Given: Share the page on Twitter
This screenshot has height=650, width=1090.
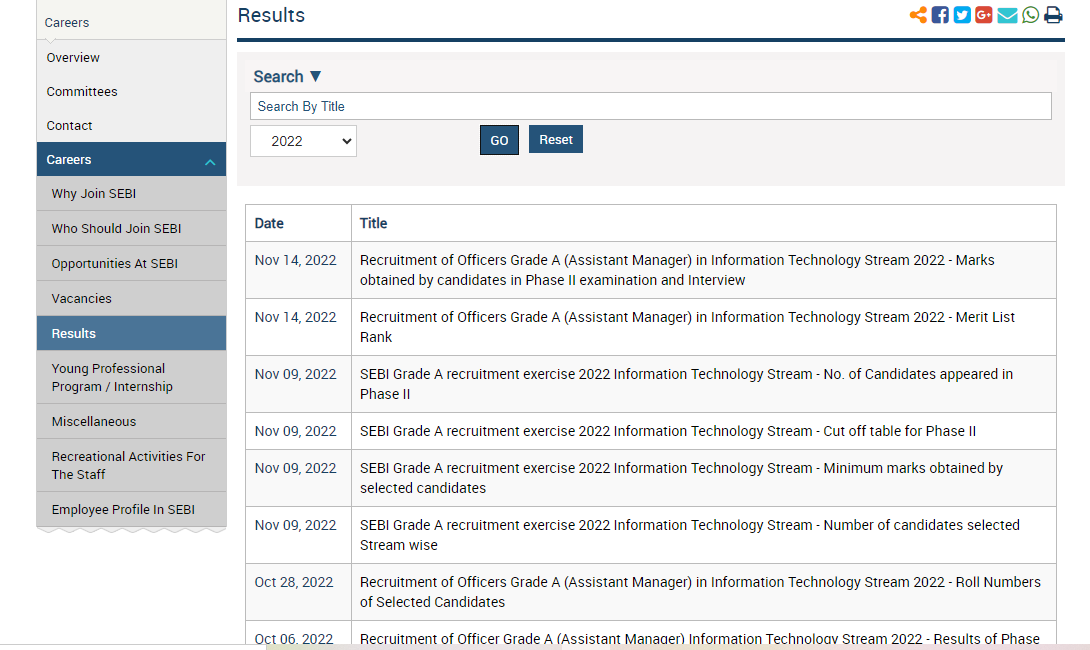Looking at the screenshot, I should [962, 15].
